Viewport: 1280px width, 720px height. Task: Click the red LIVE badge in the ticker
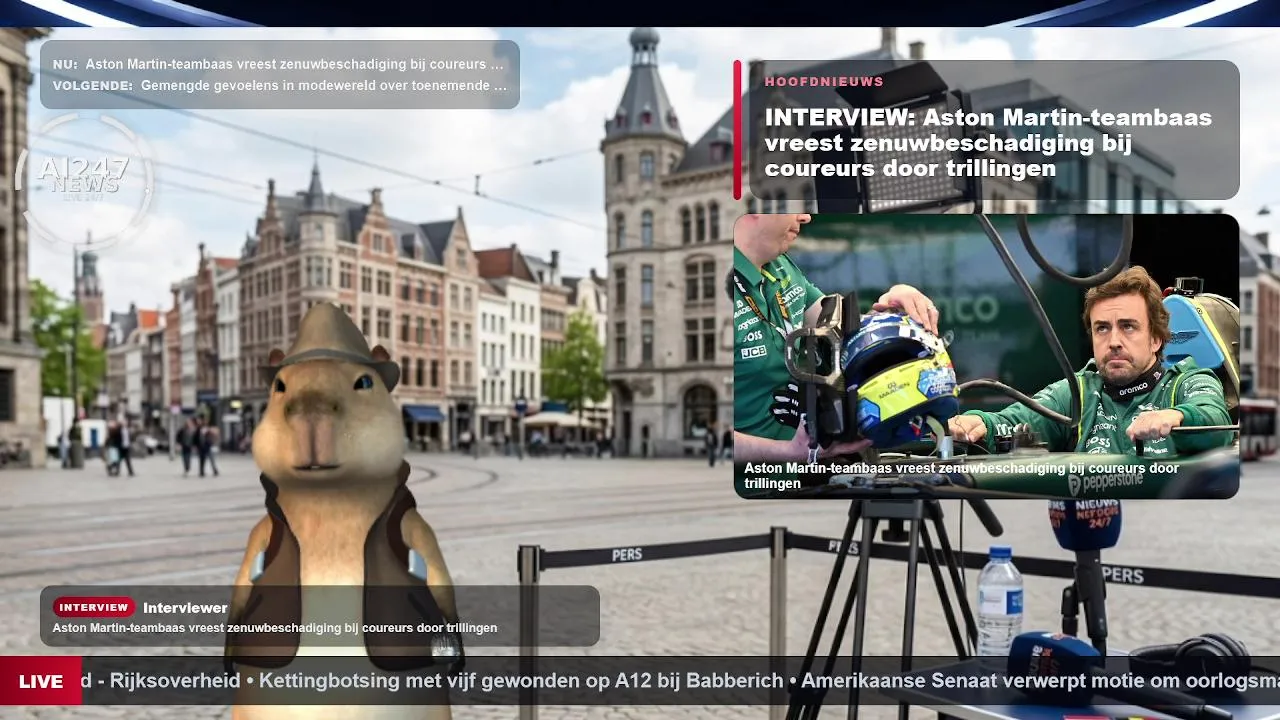point(41,681)
